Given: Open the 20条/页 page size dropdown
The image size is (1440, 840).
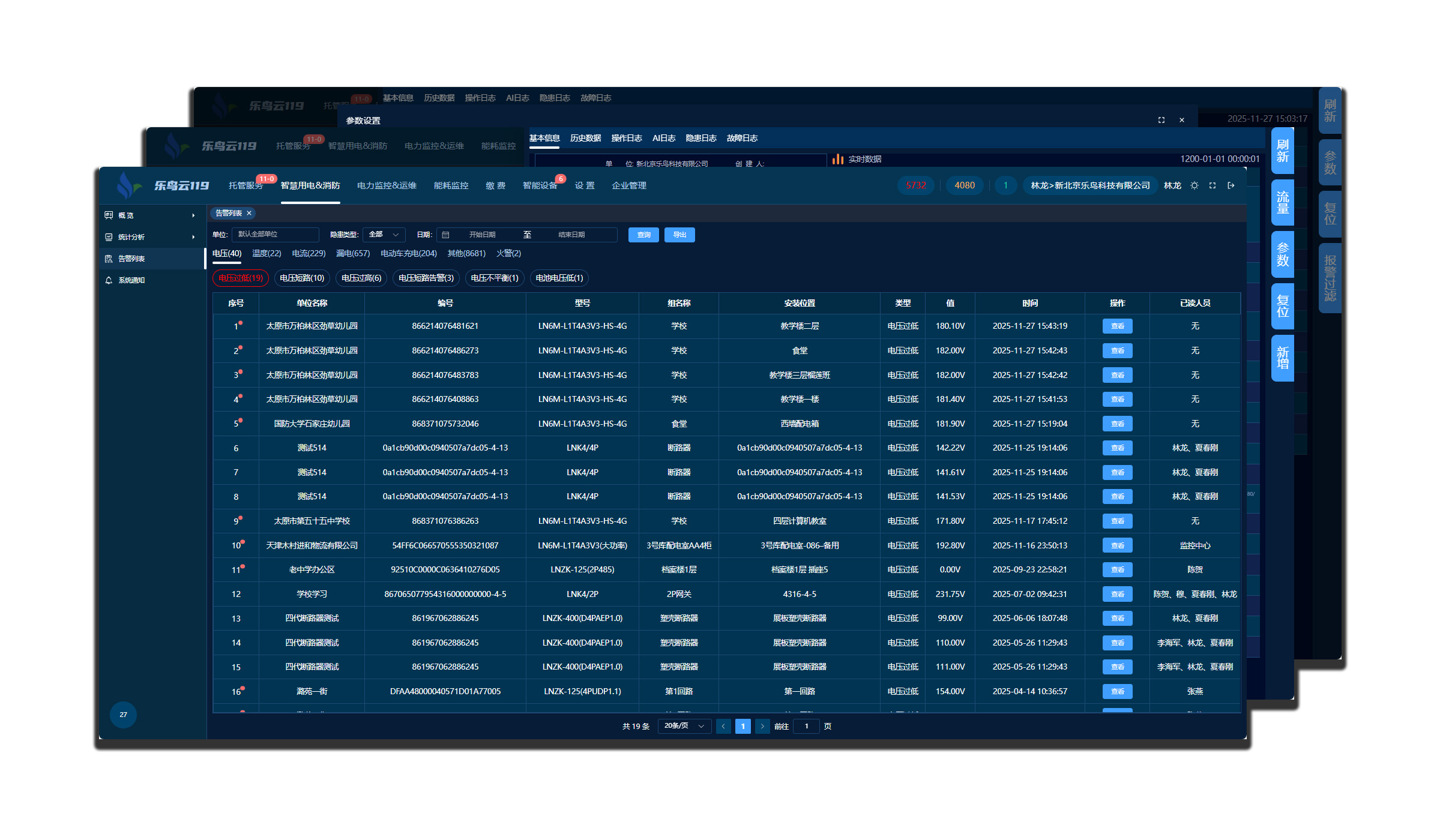Looking at the screenshot, I should tap(684, 726).
